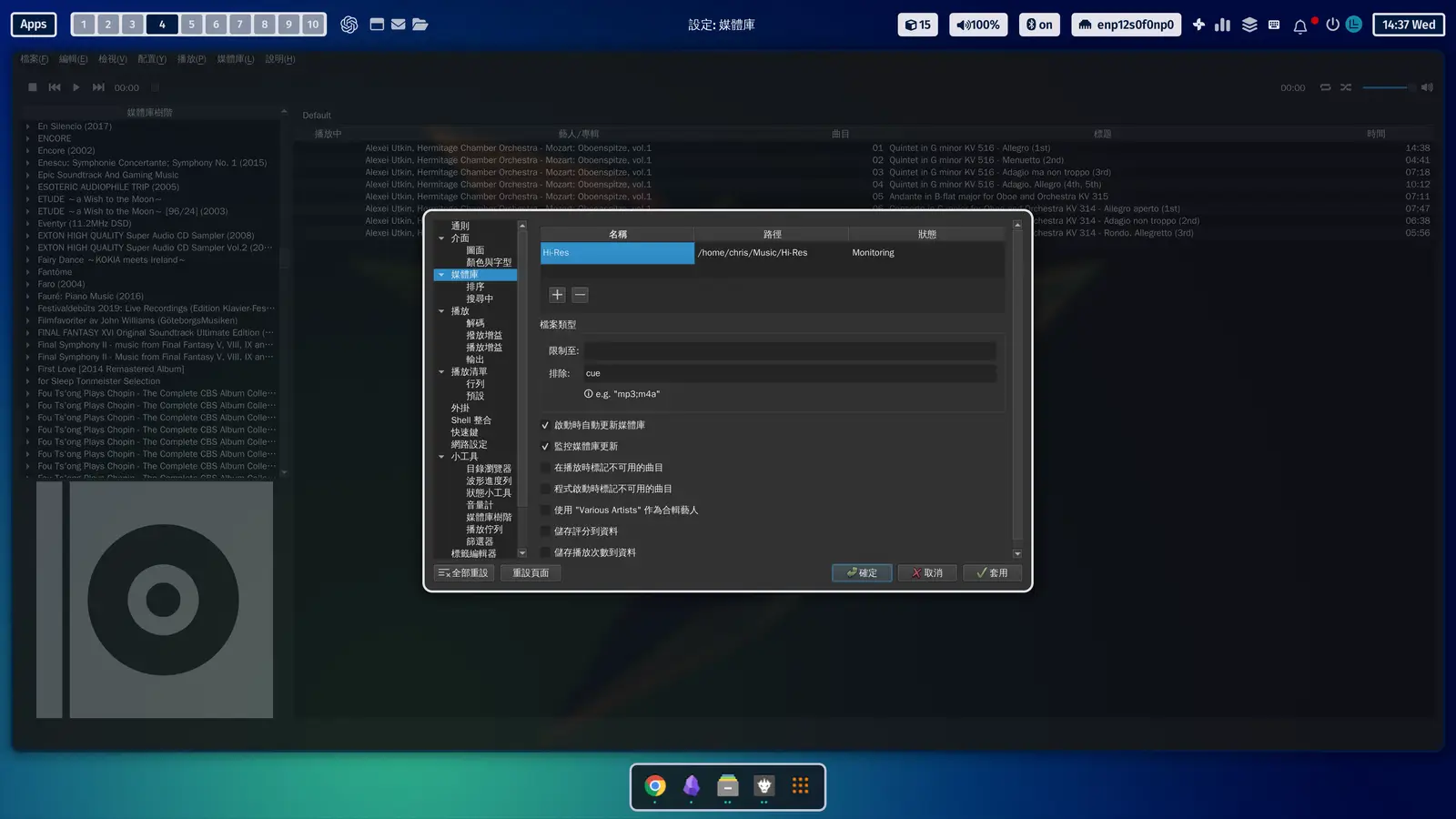Confirm settings with 確定 button
Screen dimensions: 1456x819
[862, 572]
